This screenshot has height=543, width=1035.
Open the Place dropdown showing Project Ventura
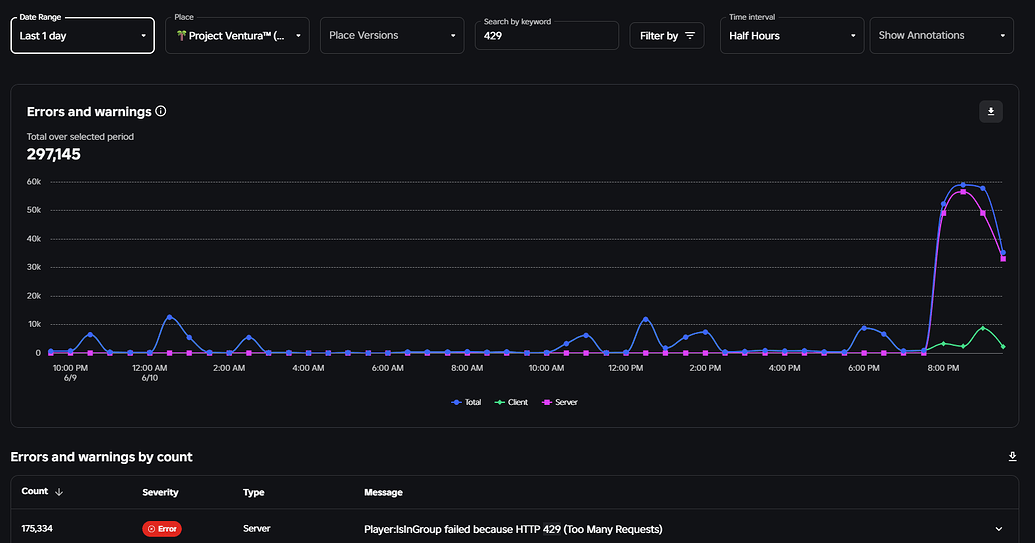click(x=237, y=36)
